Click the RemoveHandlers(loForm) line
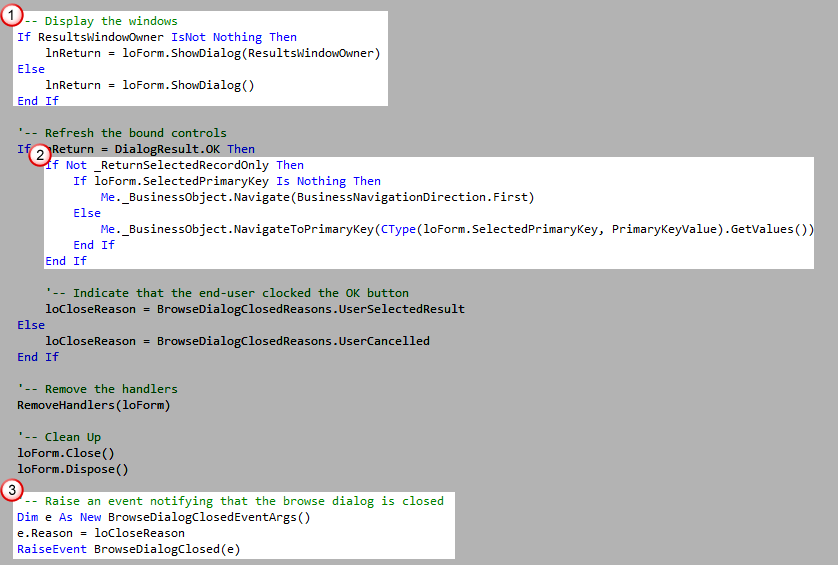 pos(80,405)
